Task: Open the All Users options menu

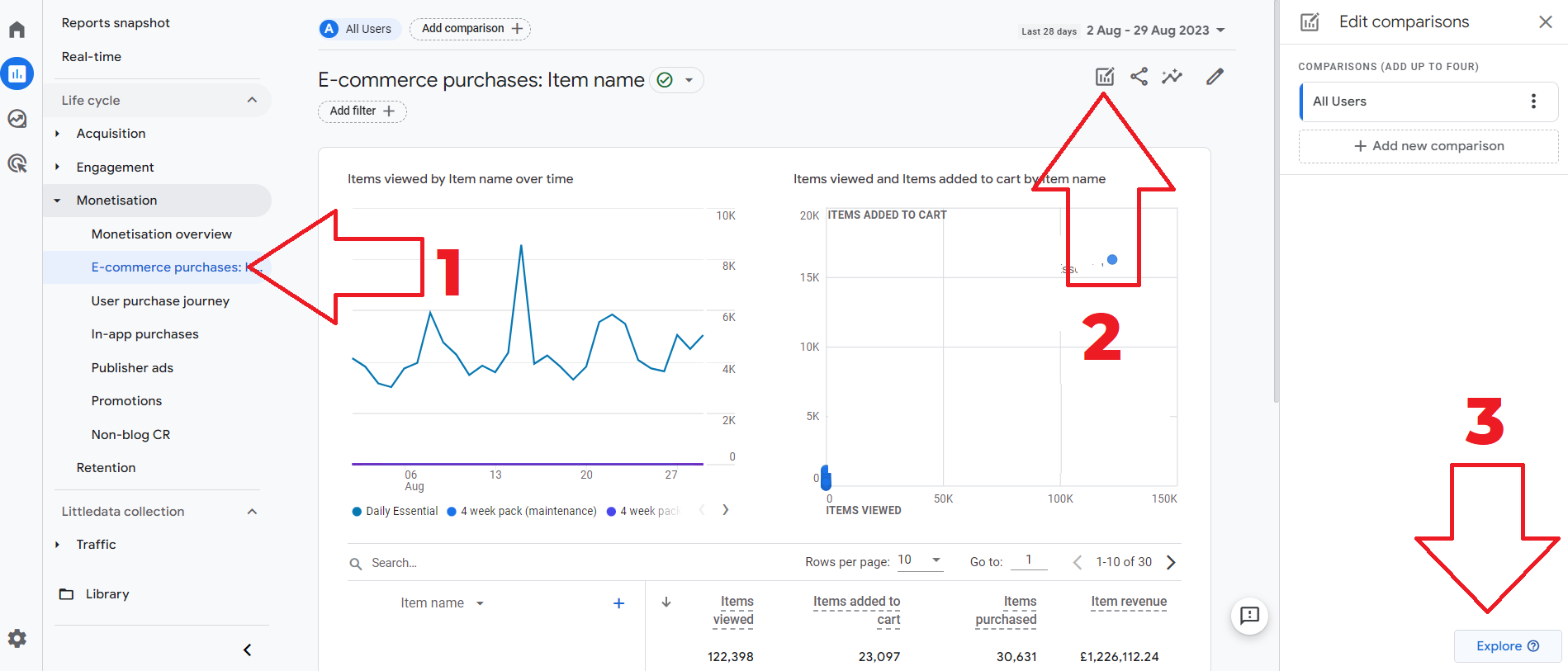Action: 1533,102
